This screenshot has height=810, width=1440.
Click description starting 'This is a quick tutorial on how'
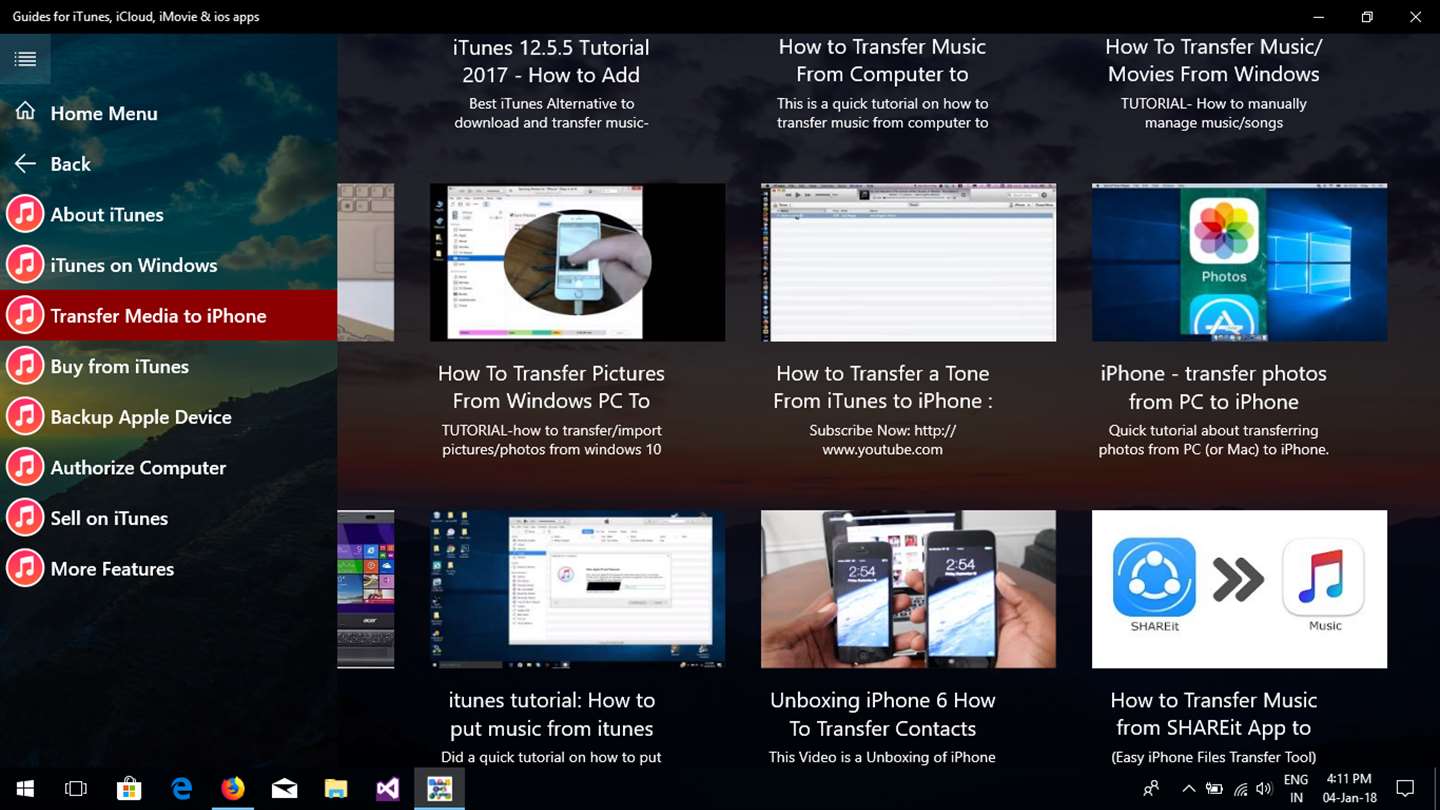click(882, 113)
